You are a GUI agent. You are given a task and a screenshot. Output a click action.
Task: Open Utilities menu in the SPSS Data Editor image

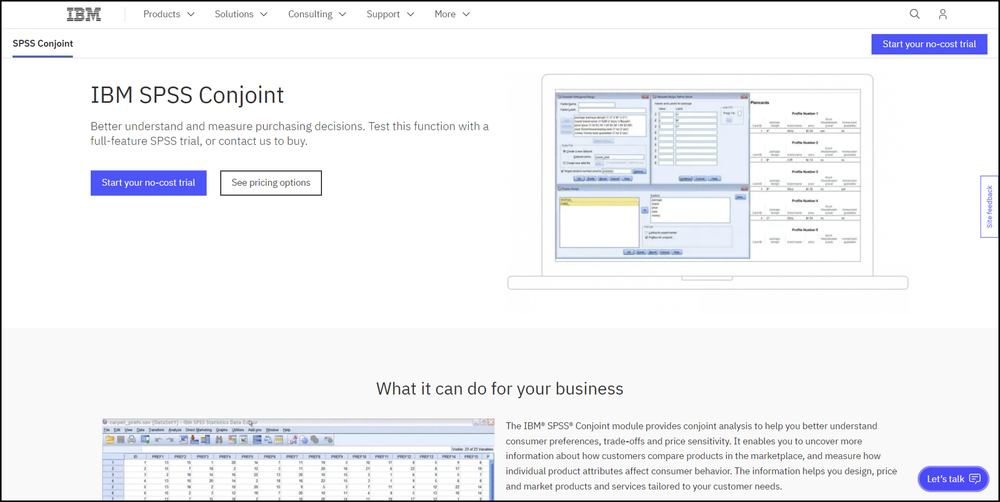(238, 430)
